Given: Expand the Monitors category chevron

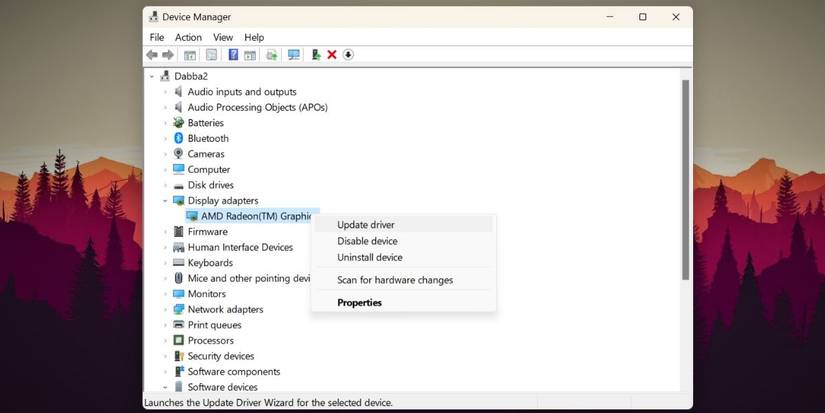Looking at the screenshot, I should pyautogui.click(x=165, y=294).
